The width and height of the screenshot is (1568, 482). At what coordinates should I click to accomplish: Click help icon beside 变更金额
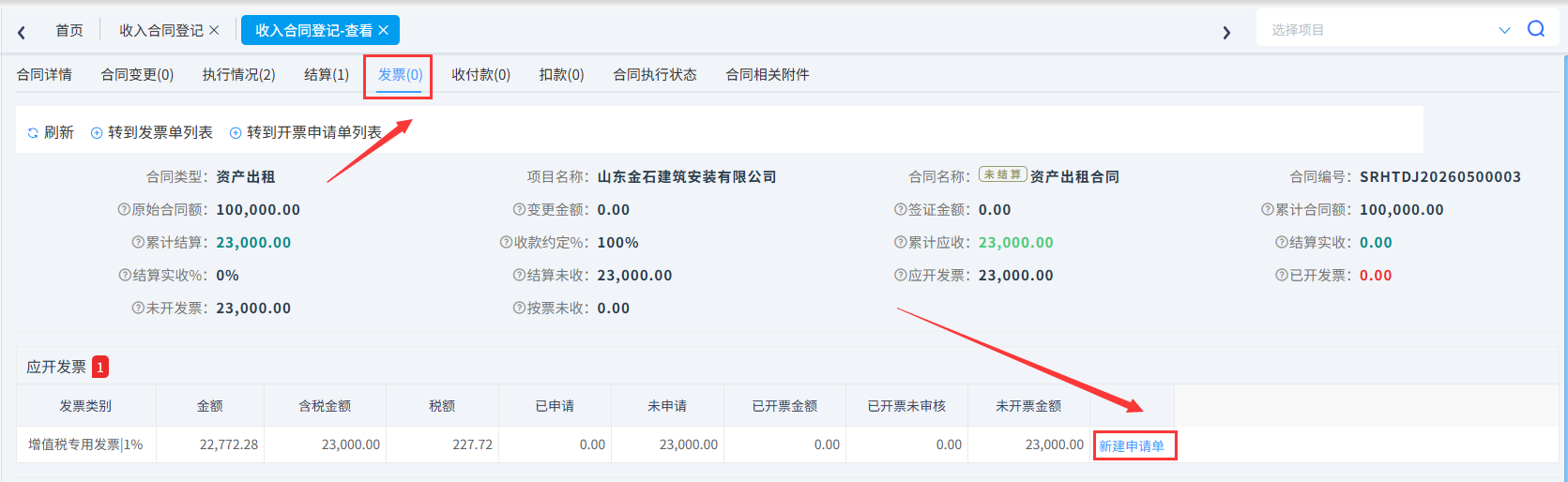click(519, 210)
